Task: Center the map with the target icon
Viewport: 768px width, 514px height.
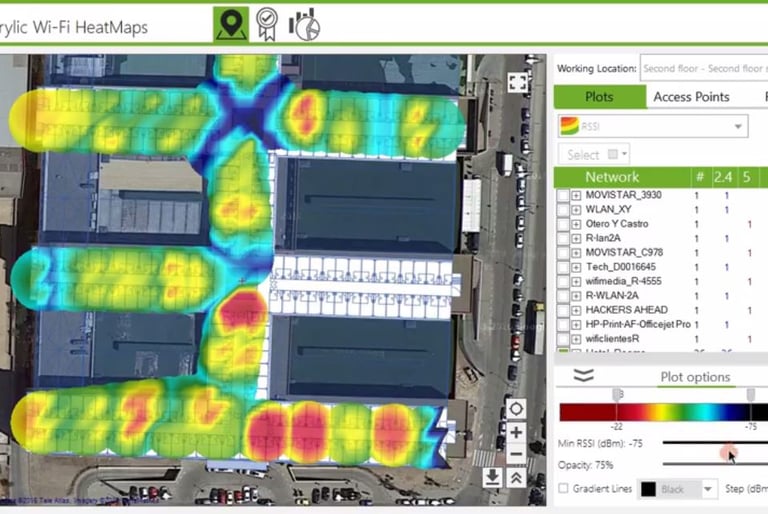Action: coord(516,409)
